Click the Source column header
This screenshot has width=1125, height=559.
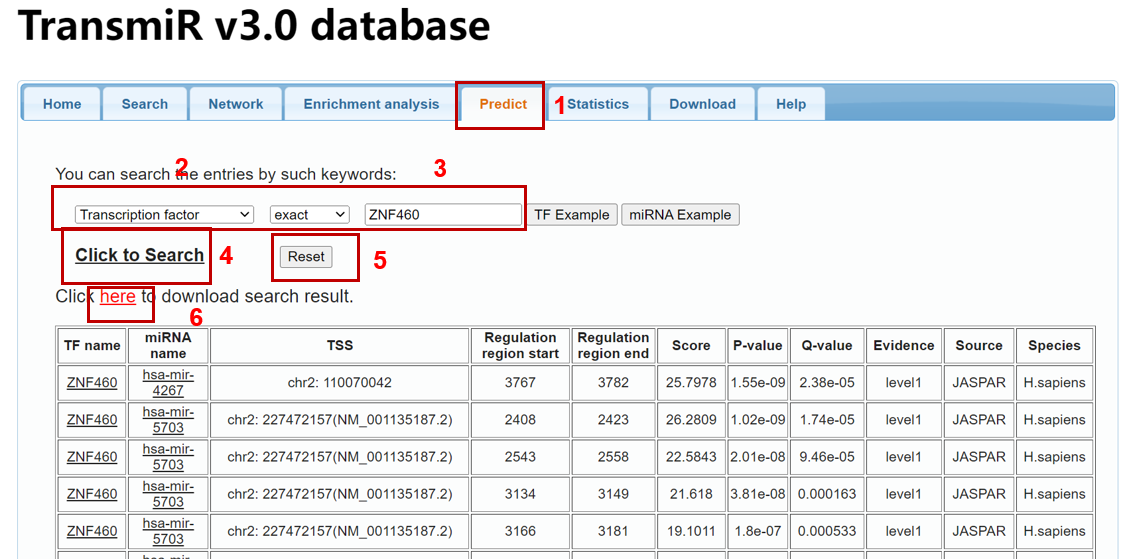click(979, 345)
